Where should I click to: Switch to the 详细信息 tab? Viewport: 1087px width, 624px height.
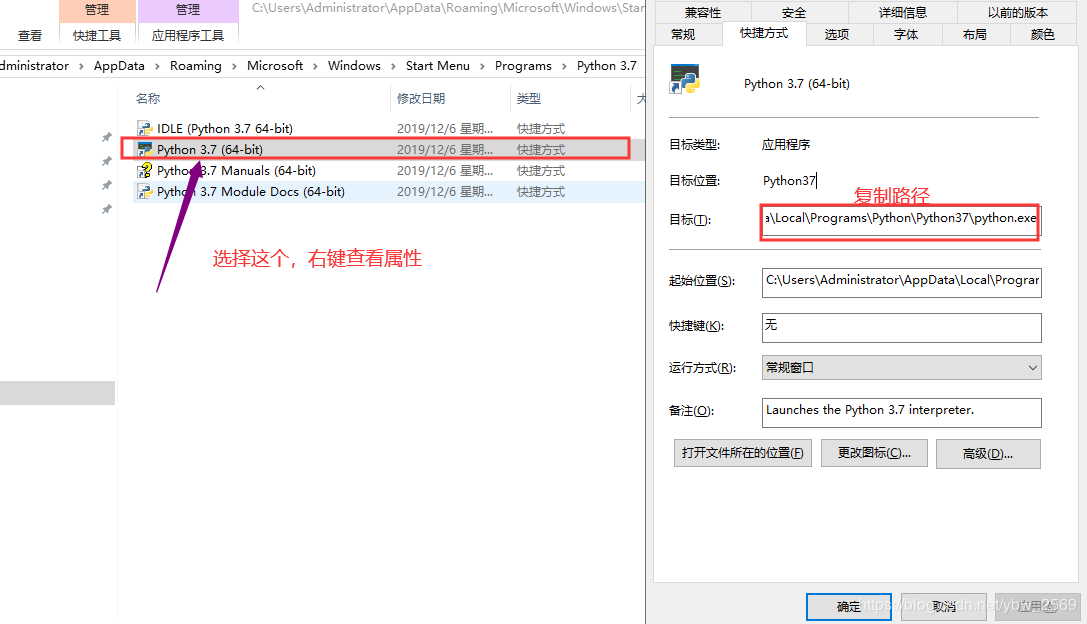tap(903, 12)
